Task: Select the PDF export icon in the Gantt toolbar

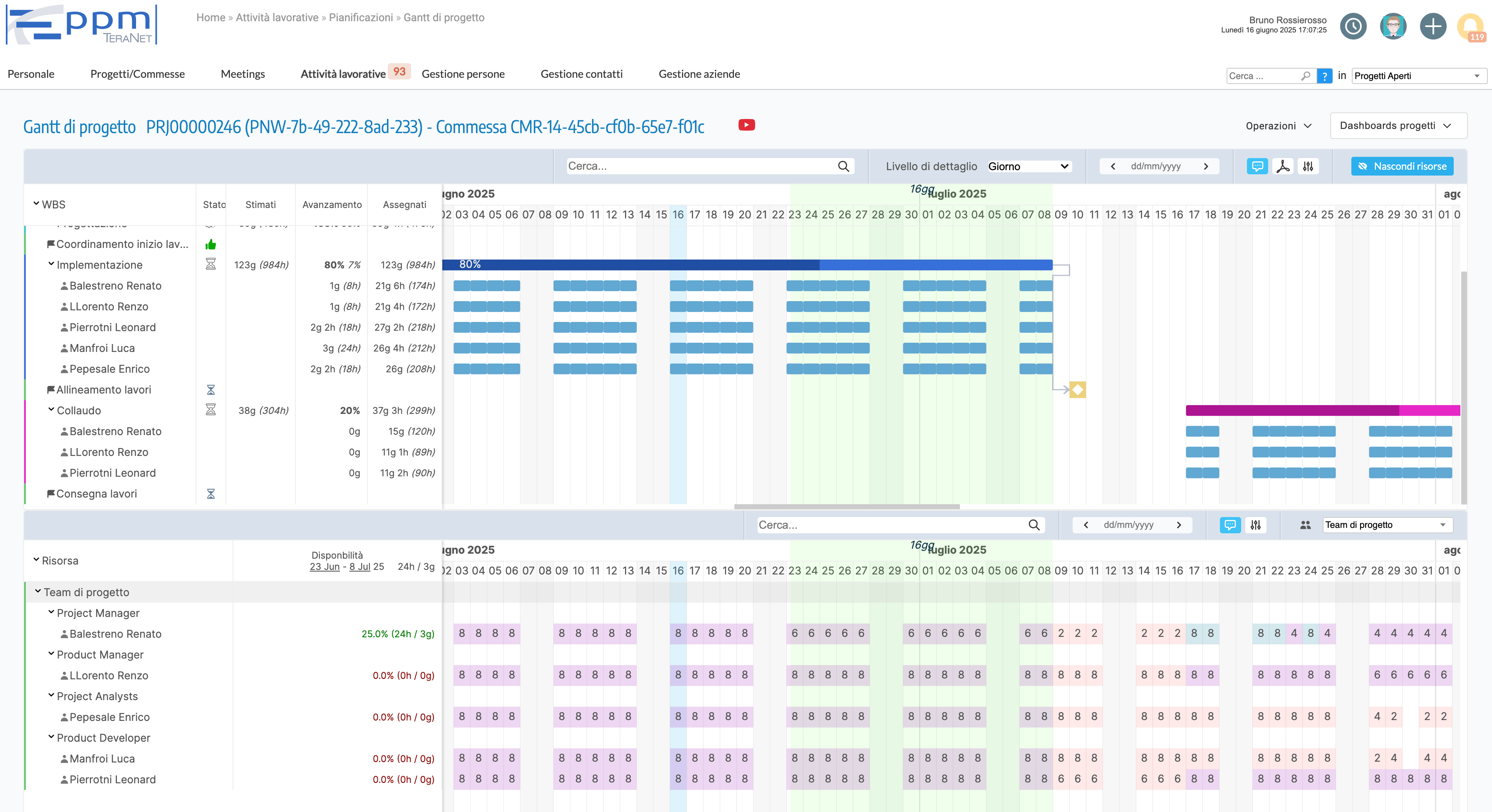Action: point(1284,166)
